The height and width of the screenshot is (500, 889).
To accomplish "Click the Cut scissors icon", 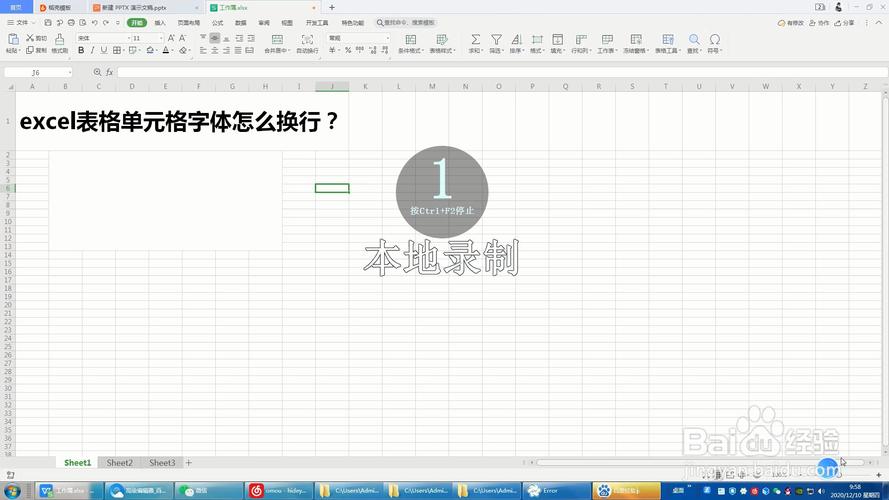I will tap(31, 38).
